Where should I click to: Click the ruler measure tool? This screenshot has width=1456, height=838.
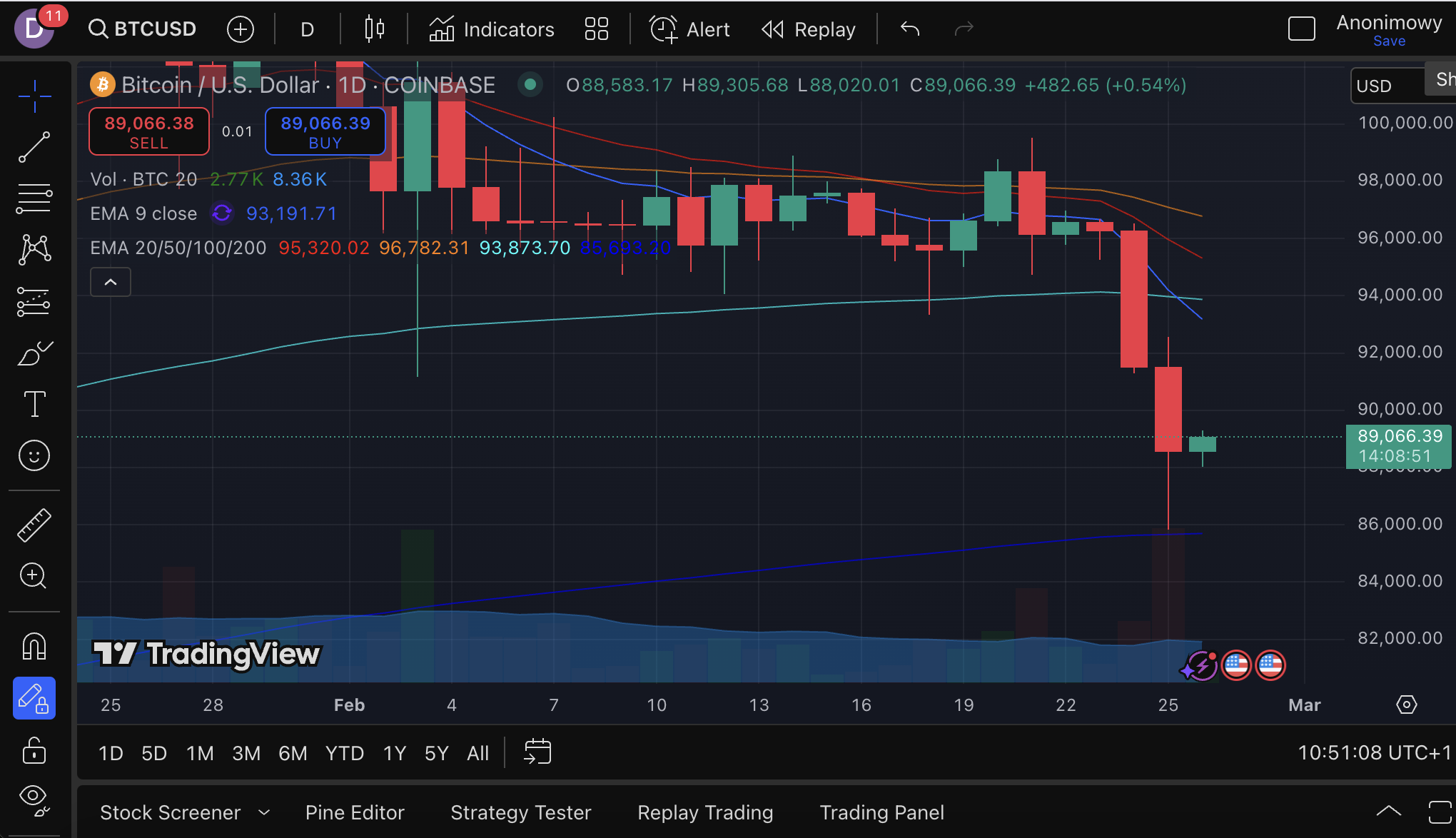tap(34, 525)
